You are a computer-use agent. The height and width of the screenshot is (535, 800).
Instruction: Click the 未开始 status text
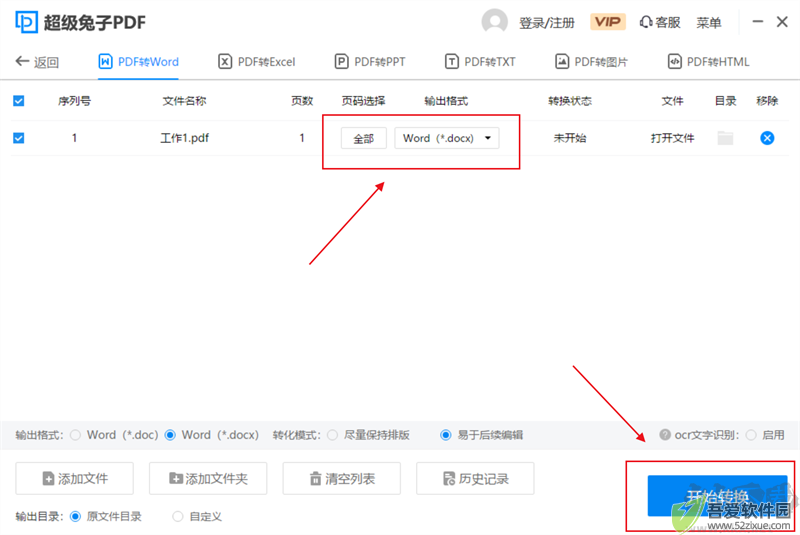tap(570, 138)
